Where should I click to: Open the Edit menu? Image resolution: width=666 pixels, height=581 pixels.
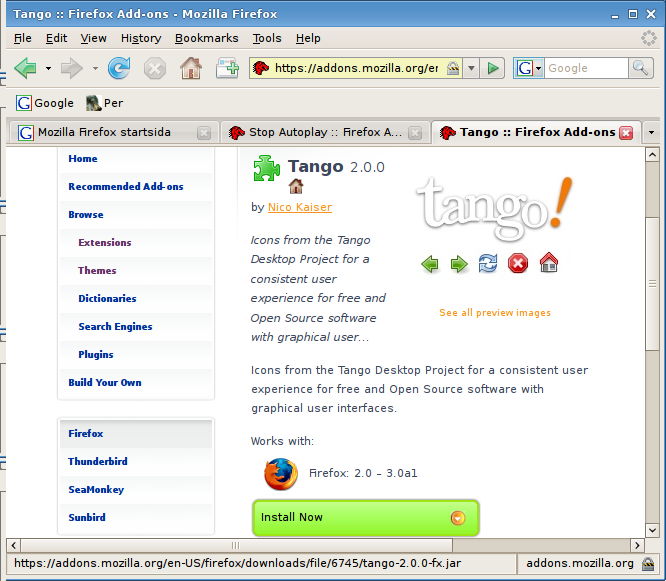56,38
